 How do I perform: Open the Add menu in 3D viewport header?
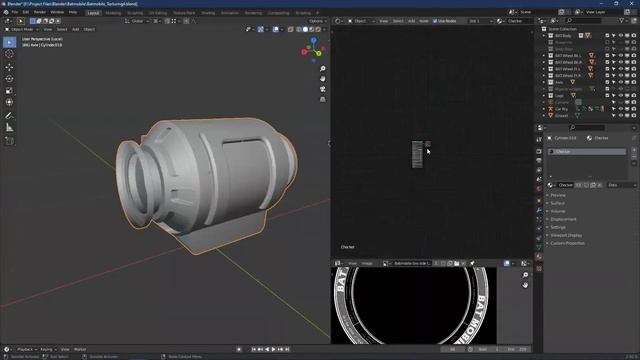76,29
